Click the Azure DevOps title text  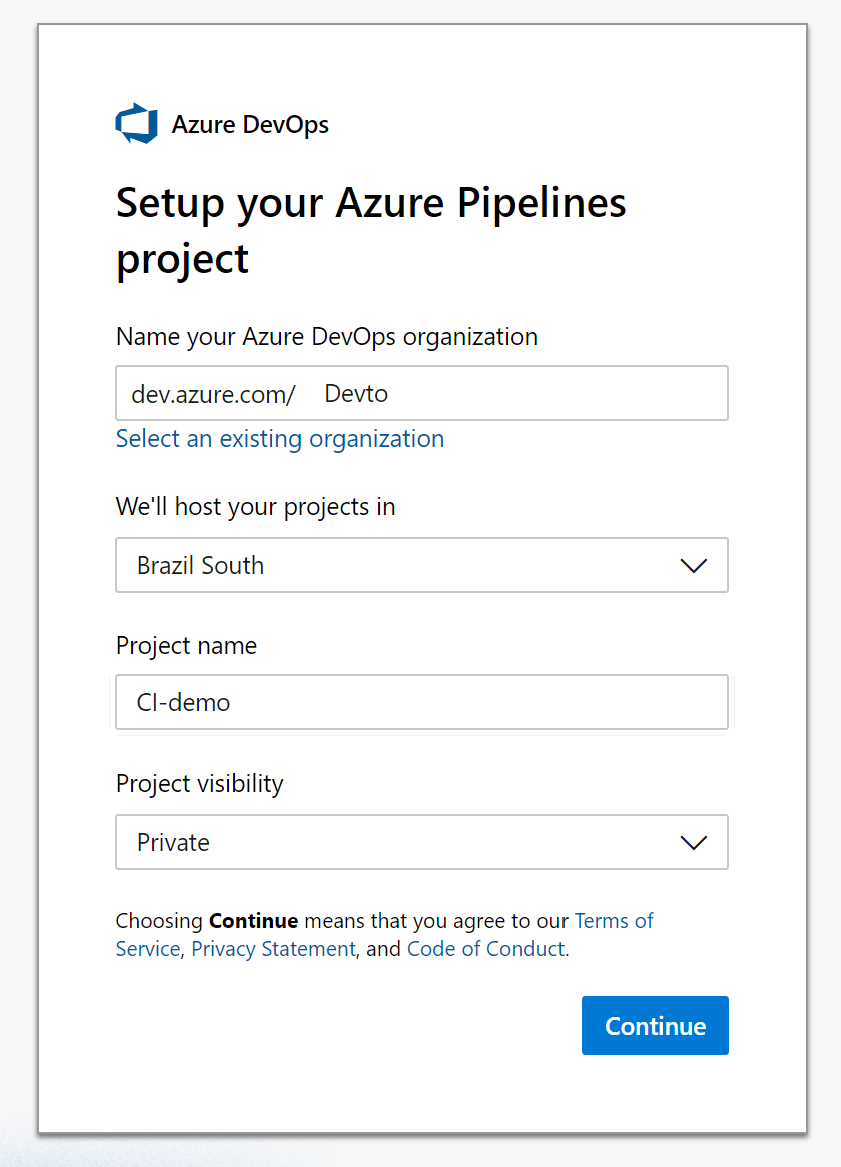click(x=250, y=124)
